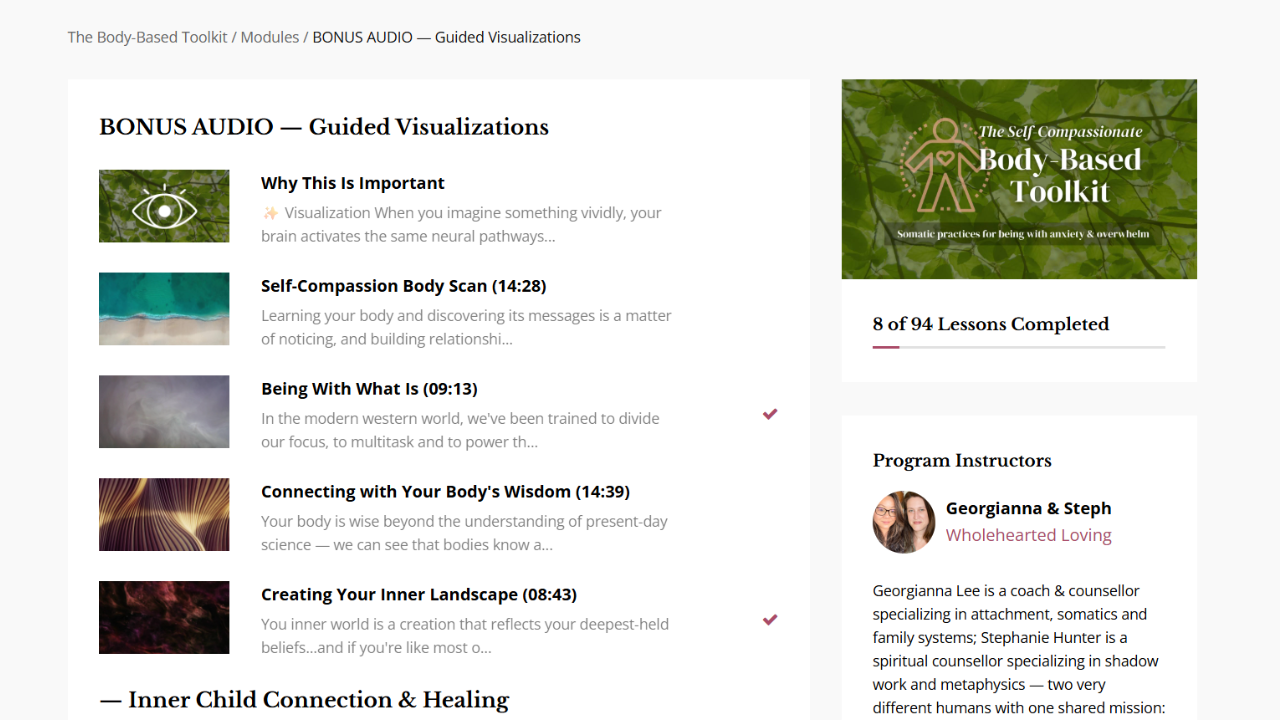Click the lessons completed progress bar
This screenshot has width=1280, height=720.
point(1019,347)
